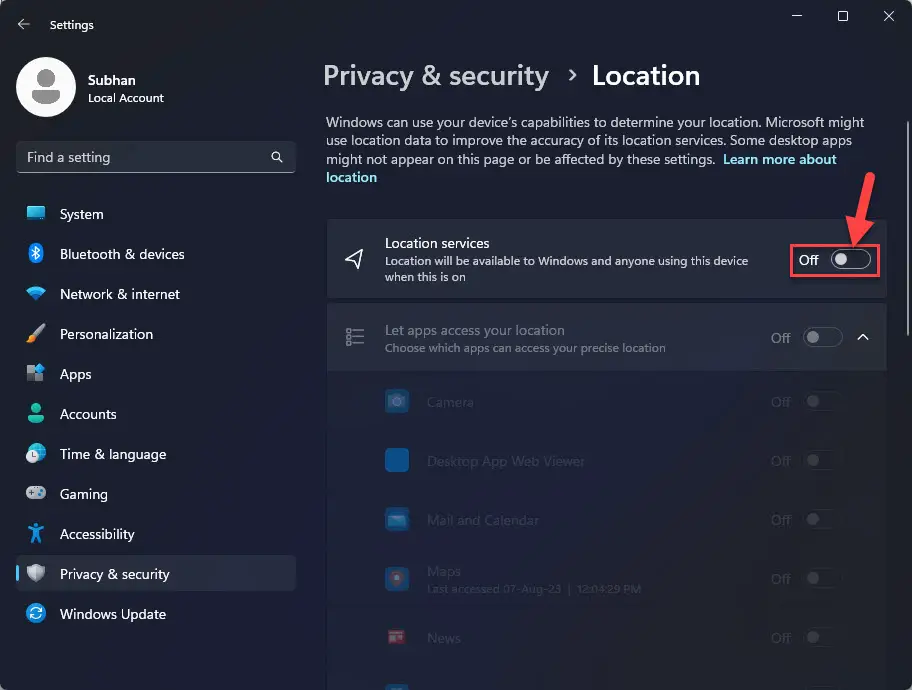The image size is (912, 690).
Task: Click the Bluetooth icon in sidebar
Action: click(x=36, y=254)
